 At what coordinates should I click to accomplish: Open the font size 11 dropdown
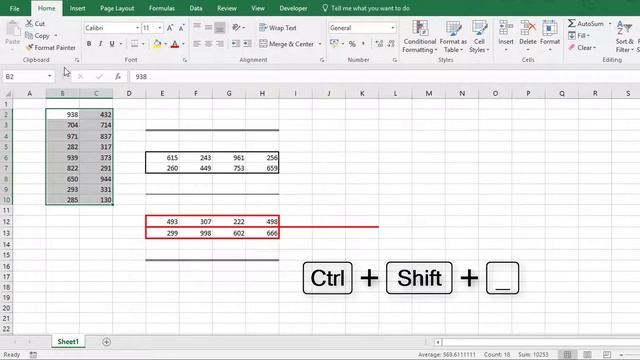pos(160,28)
